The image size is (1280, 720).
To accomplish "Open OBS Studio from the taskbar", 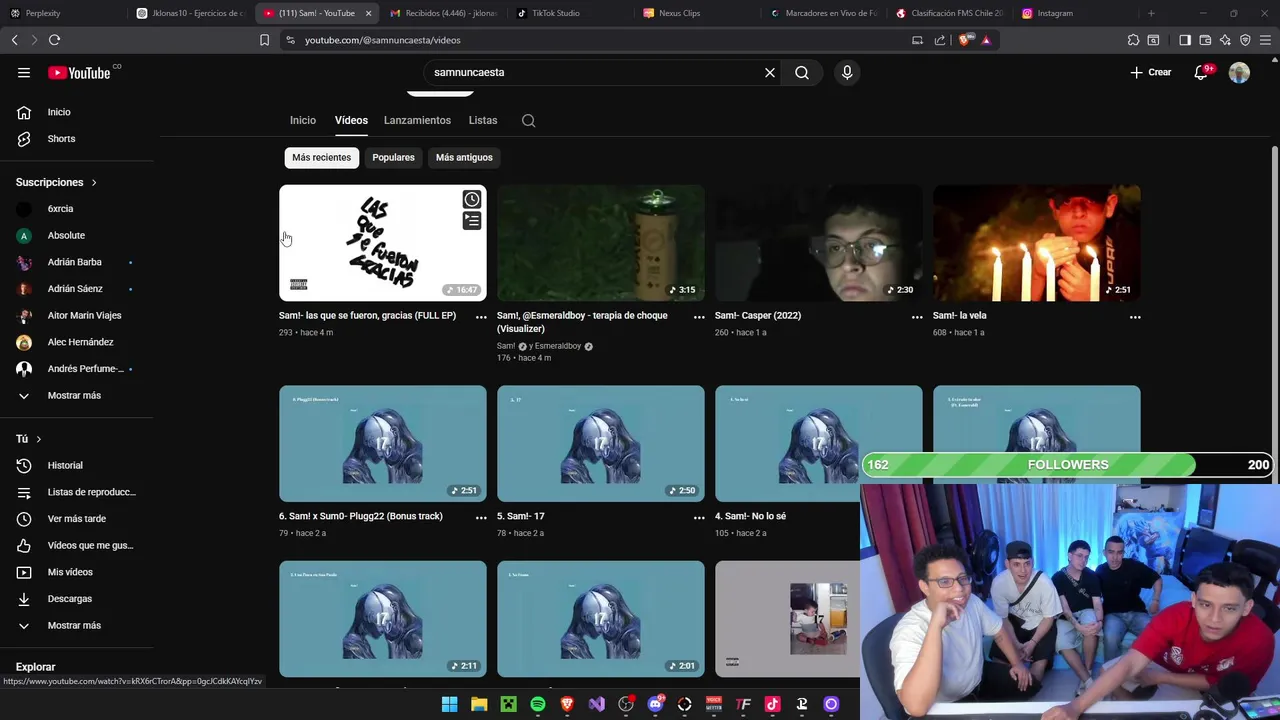I will tap(626, 704).
